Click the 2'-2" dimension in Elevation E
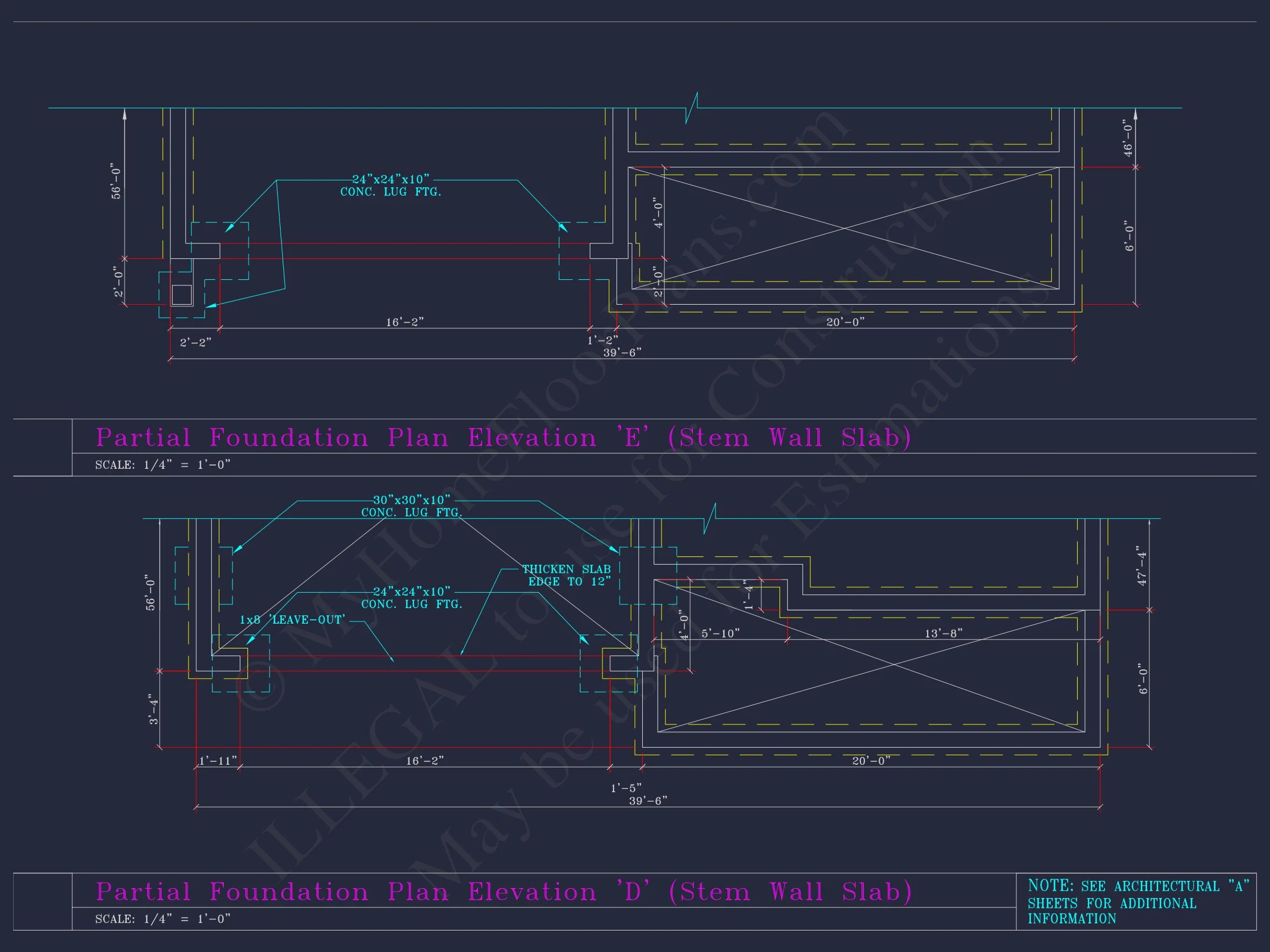The height and width of the screenshot is (952, 1270). 196,343
